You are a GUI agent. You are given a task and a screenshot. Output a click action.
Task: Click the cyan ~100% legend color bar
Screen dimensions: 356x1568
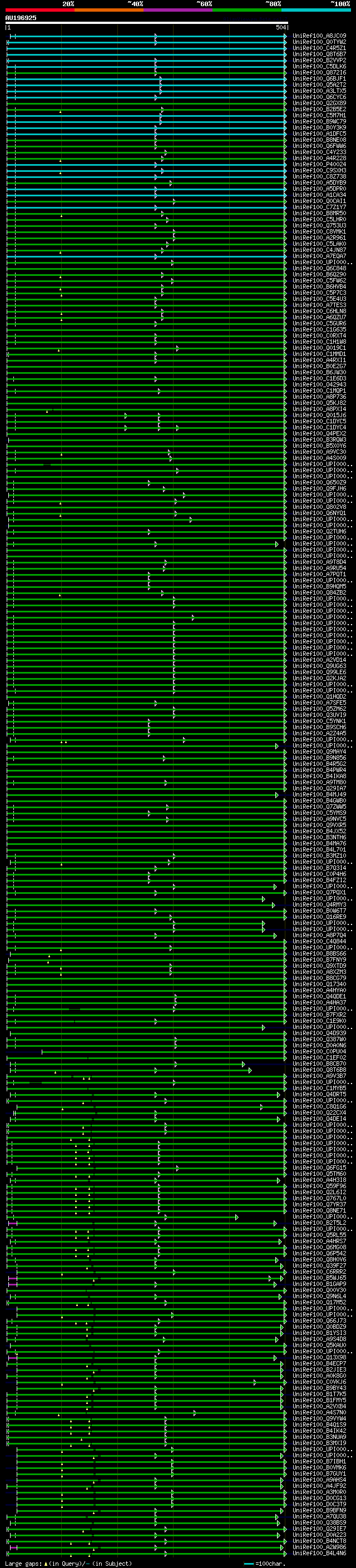[316, 10]
